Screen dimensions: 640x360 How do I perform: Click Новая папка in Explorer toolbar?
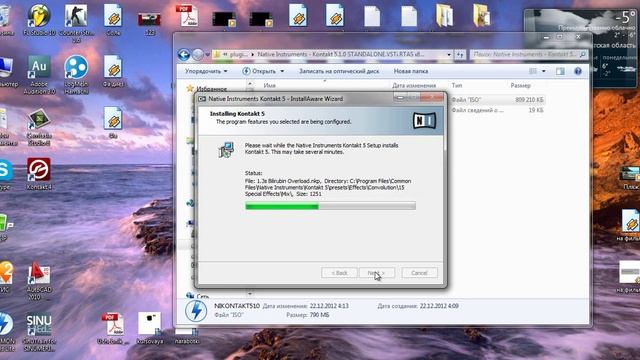(x=411, y=71)
